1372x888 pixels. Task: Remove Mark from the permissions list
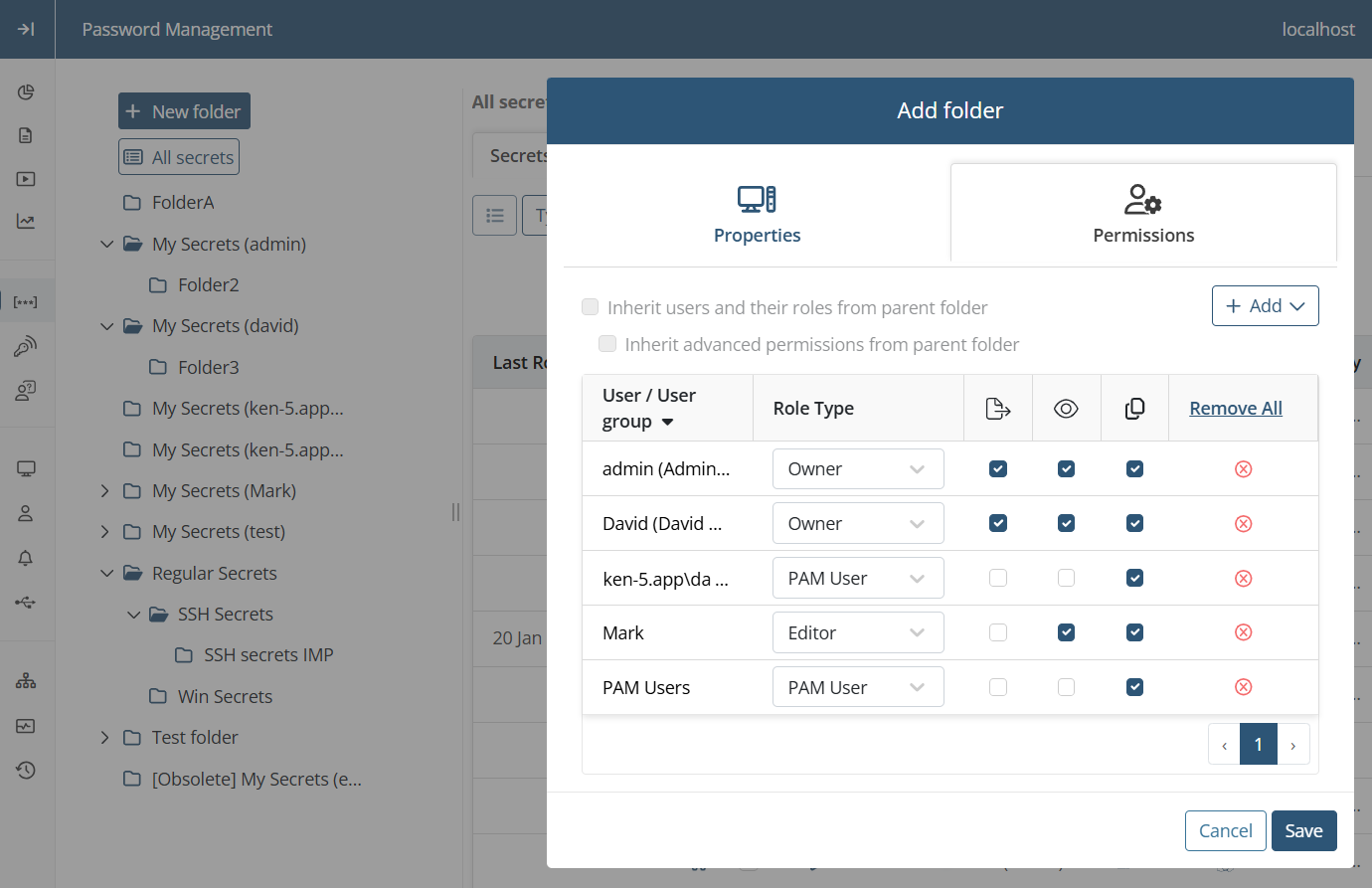1243,632
